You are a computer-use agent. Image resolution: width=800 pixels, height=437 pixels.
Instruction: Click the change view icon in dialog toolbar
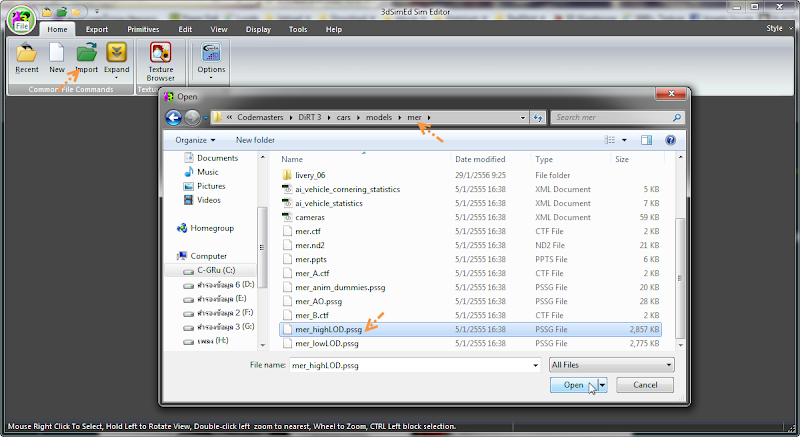610,140
